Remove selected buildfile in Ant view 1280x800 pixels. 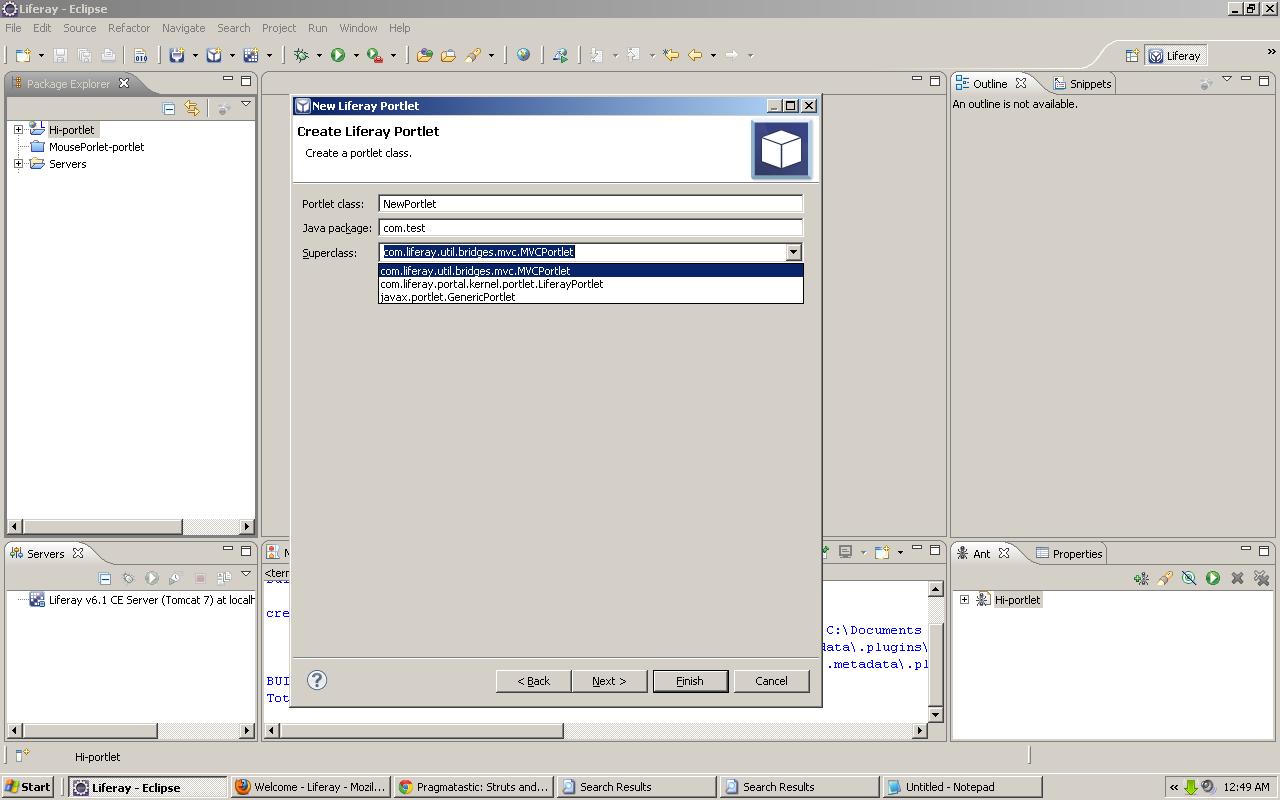click(1237, 578)
